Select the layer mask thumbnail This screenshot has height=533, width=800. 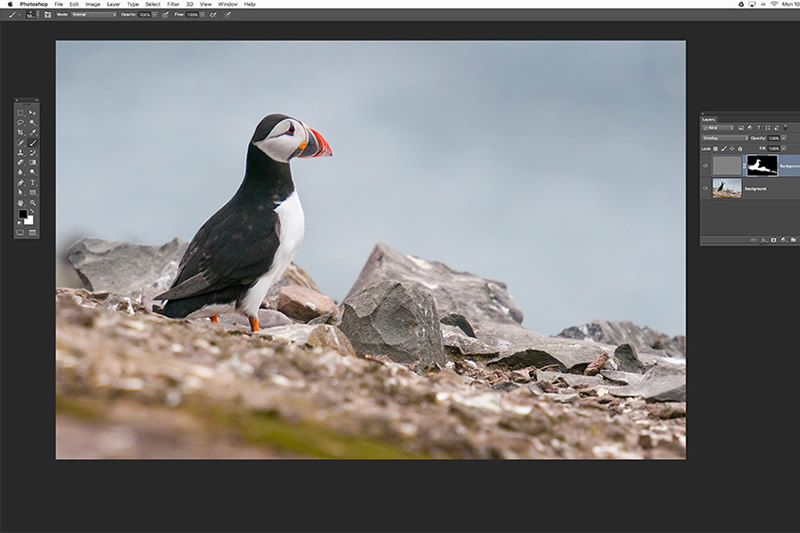tap(761, 165)
